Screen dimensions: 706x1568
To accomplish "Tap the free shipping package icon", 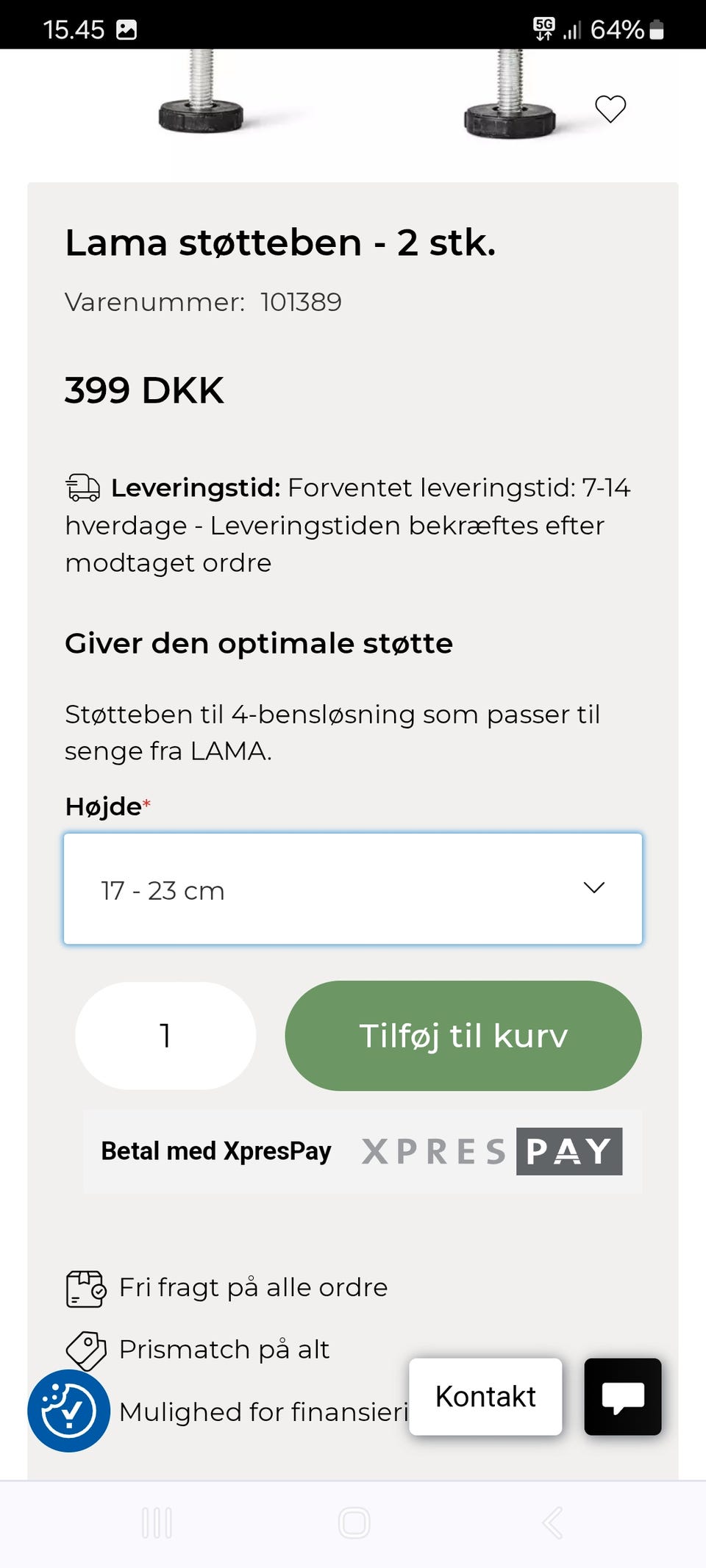I will [x=85, y=1288].
